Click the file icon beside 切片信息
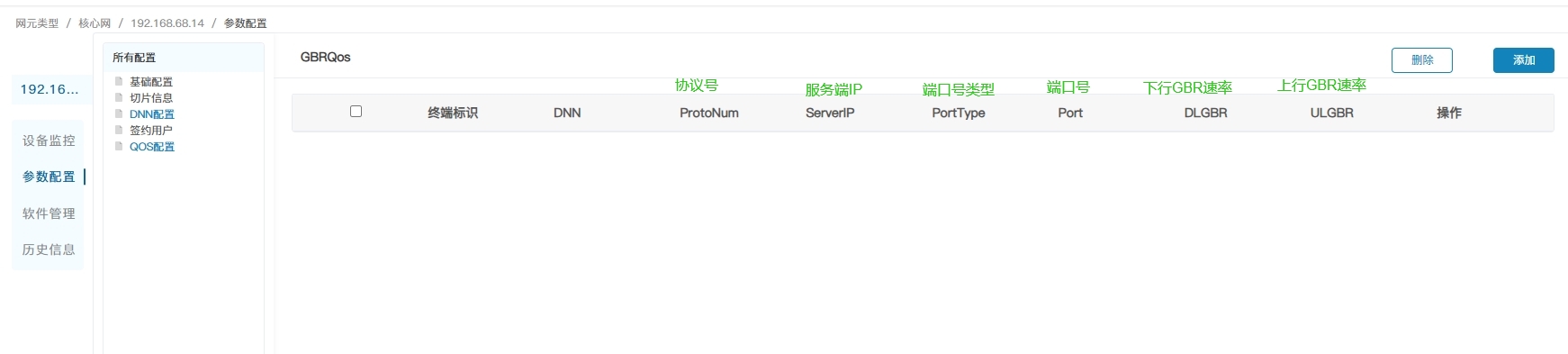This screenshot has width=1568, height=354. 119,97
